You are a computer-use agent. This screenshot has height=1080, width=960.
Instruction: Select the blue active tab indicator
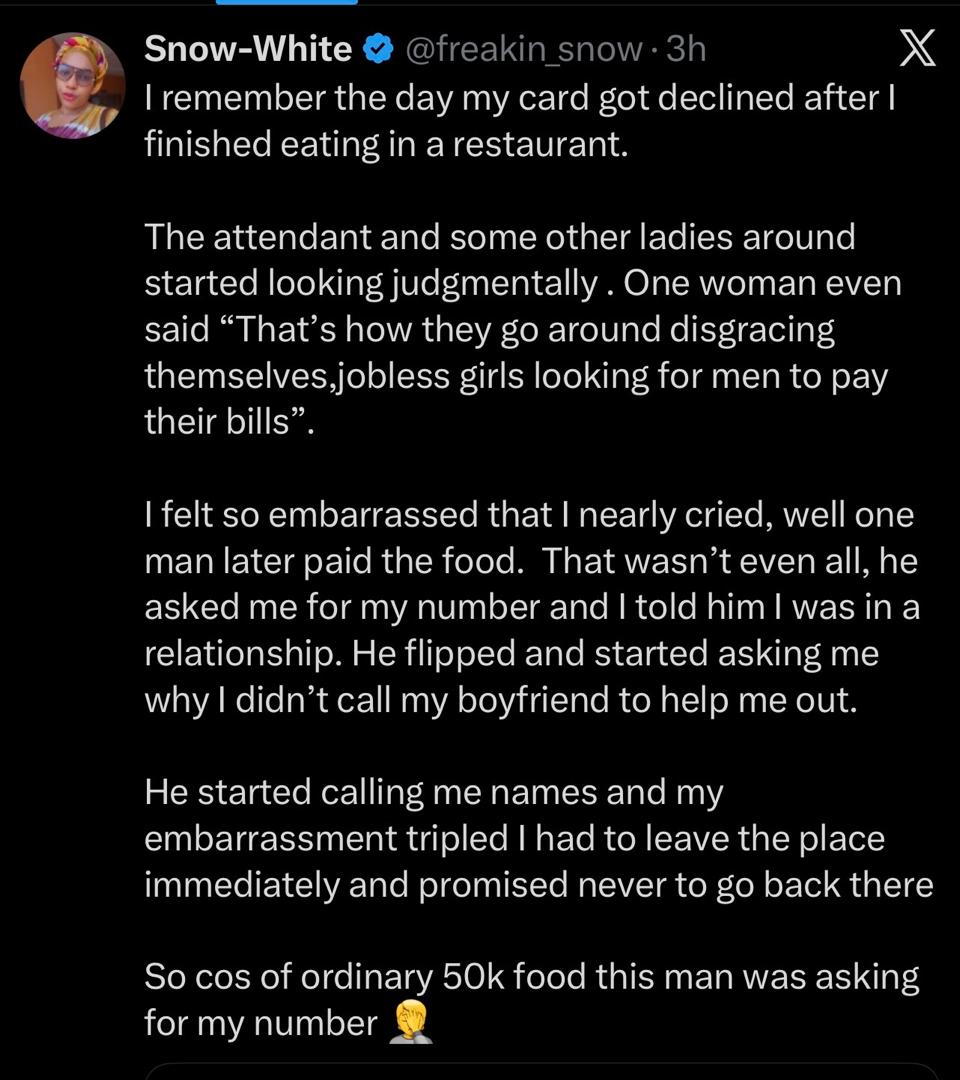click(286, 3)
